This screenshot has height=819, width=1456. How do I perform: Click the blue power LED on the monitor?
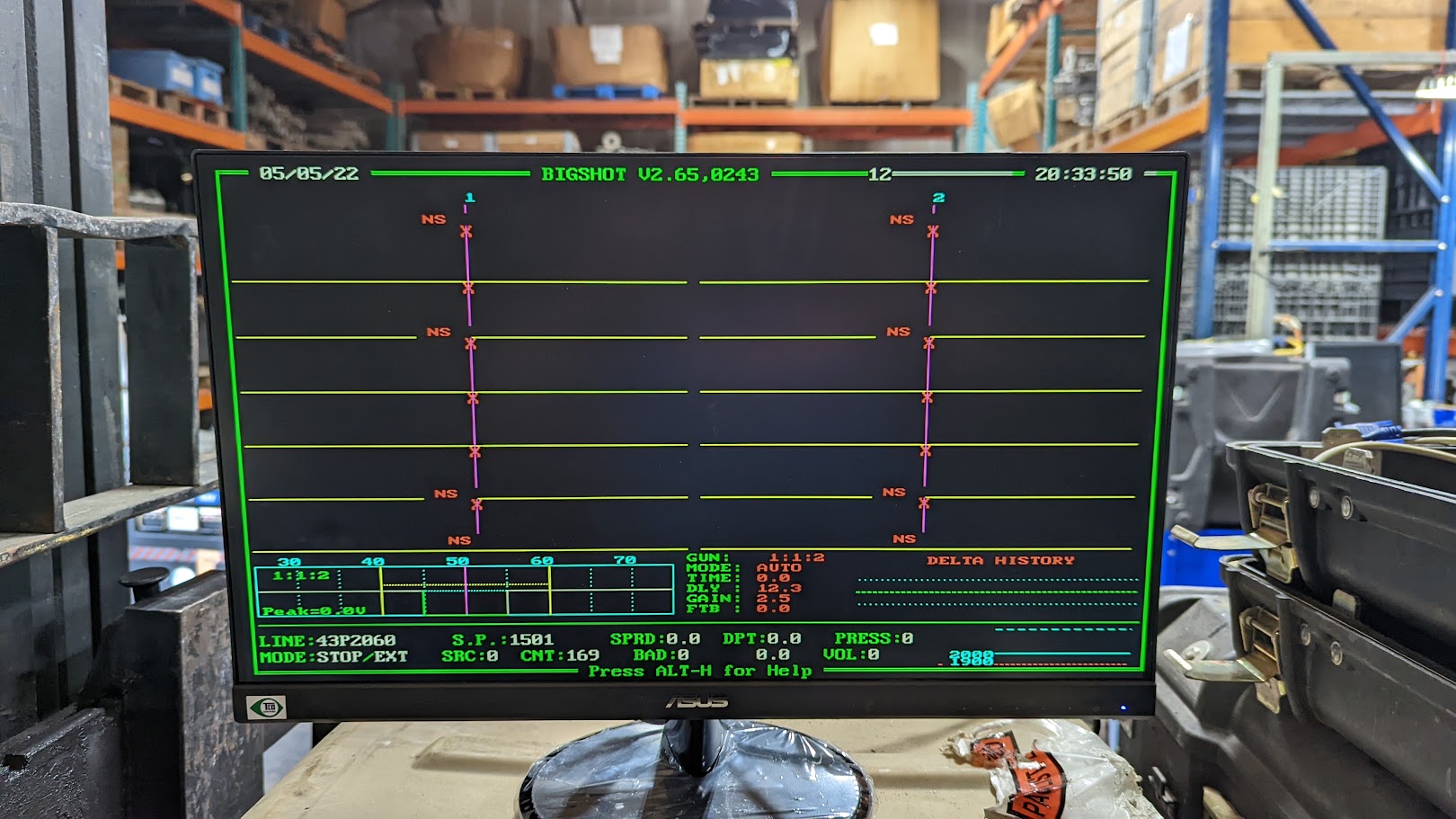(1123, 708)
